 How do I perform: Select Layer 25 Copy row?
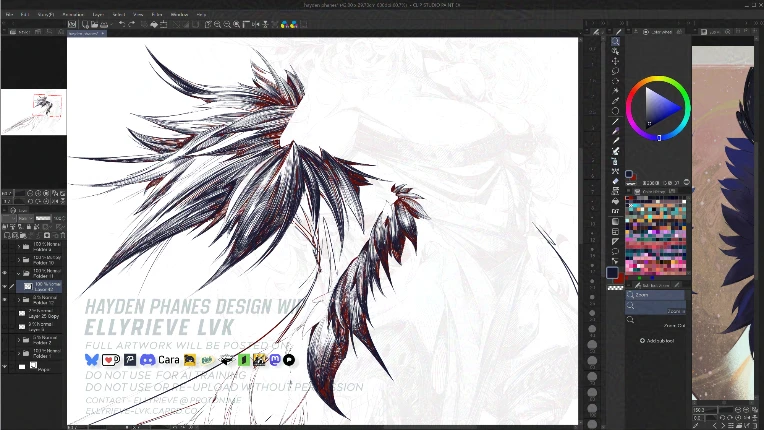[x=39, y=313]
